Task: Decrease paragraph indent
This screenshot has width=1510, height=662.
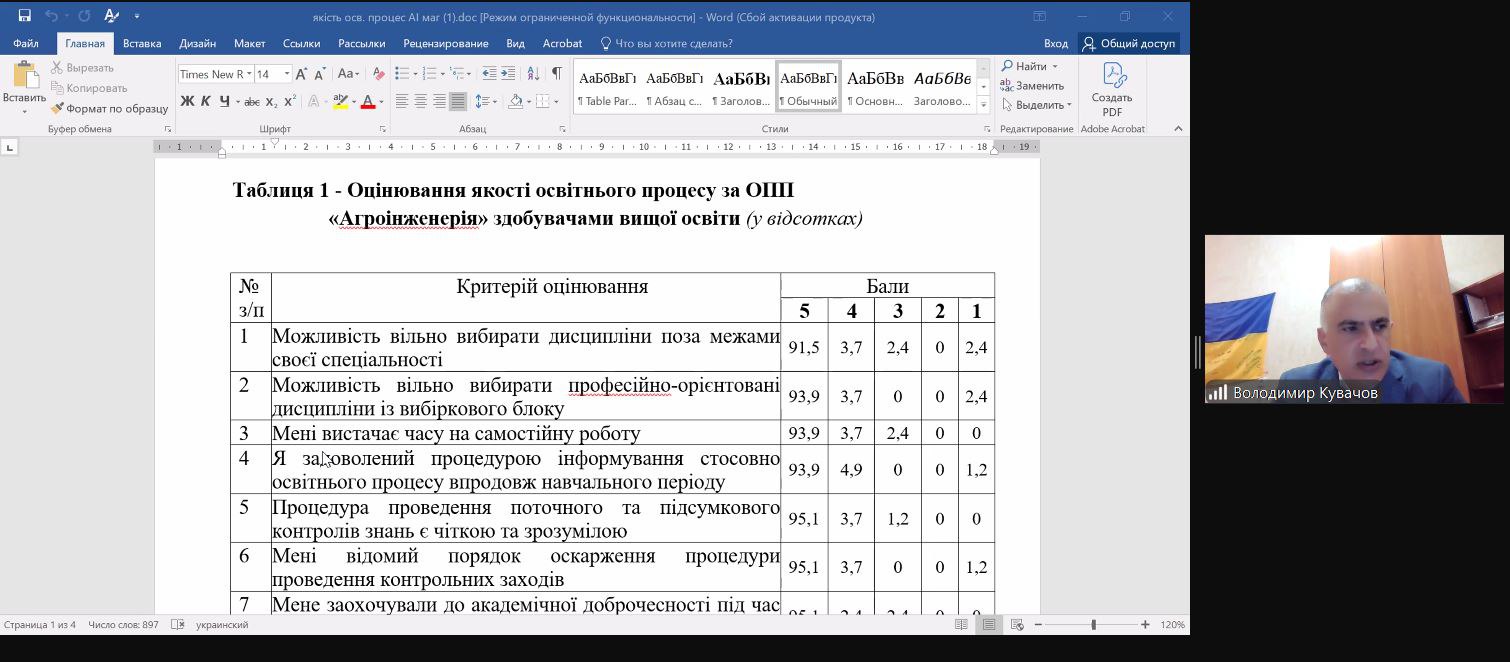Action: click(x=489, y=74)
